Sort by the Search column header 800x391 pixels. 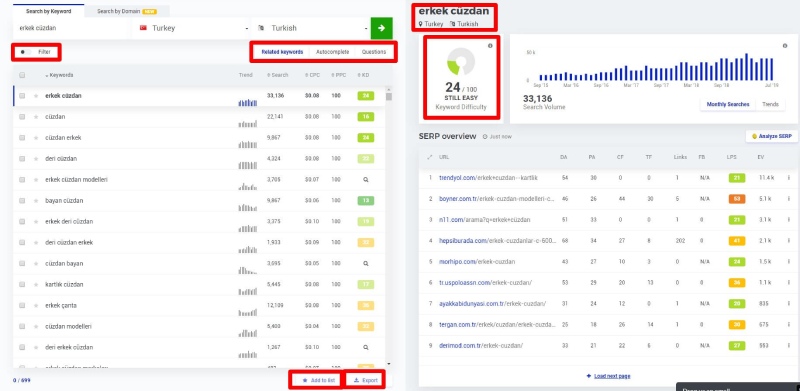click(x=278, y=75)
